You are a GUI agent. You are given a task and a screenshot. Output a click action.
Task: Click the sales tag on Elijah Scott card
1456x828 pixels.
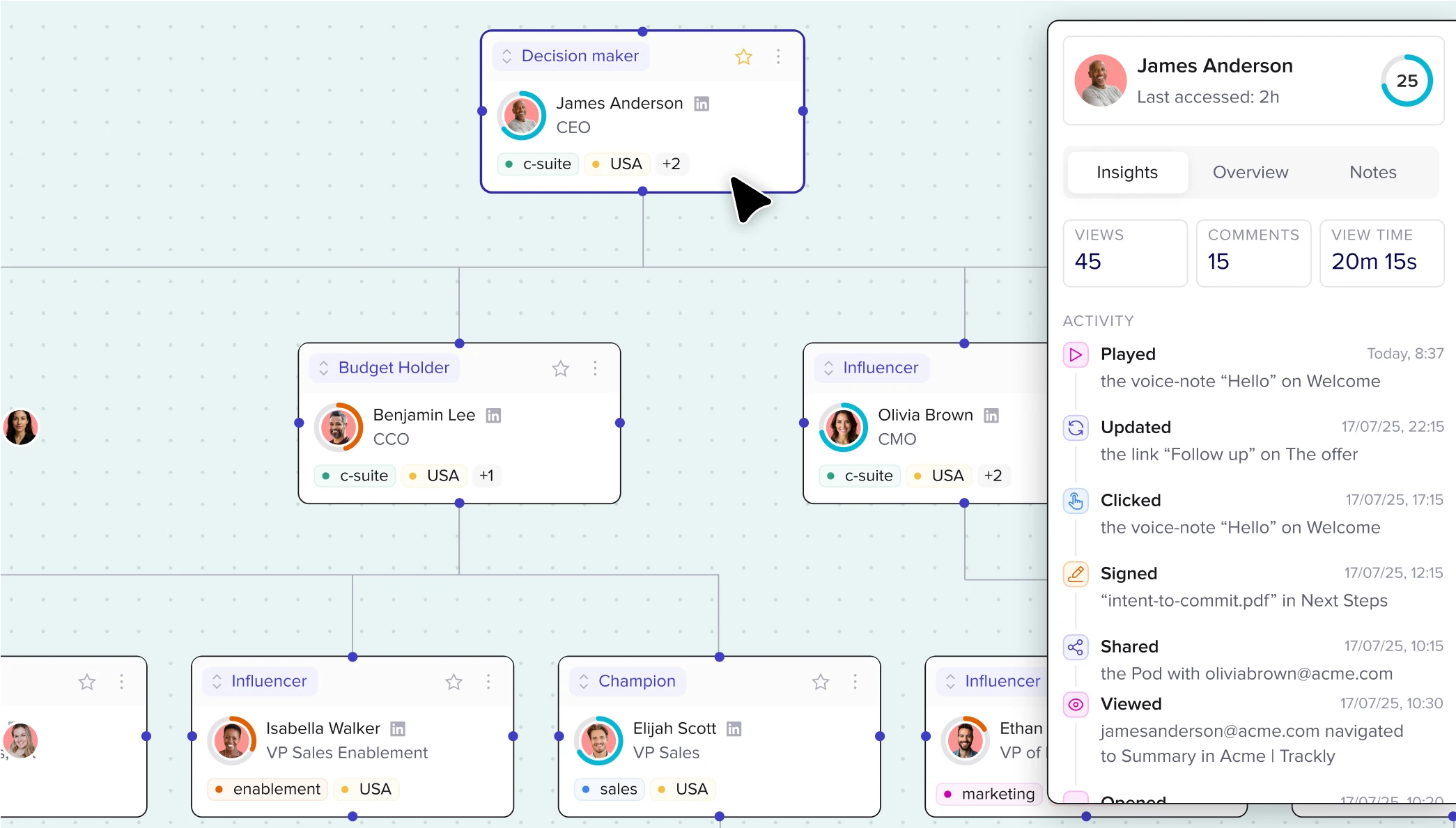pyautogui.click(x=610, y=789)
